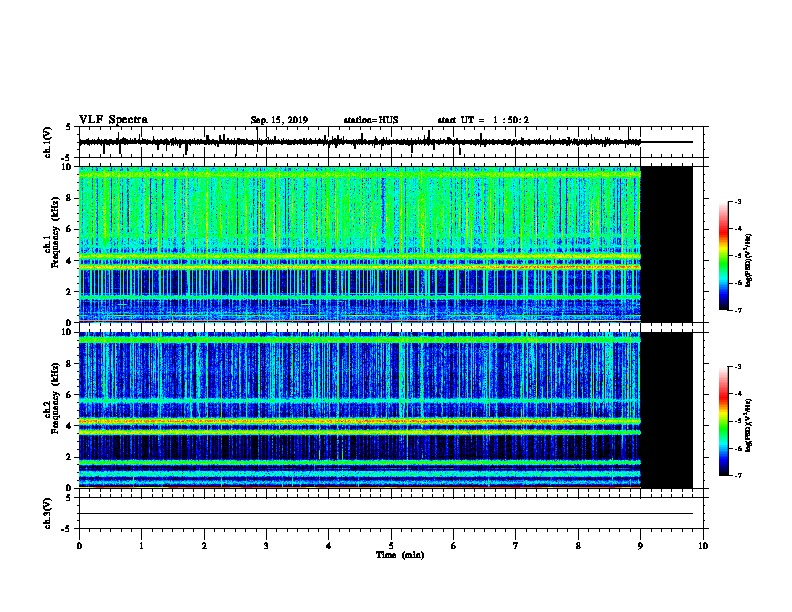Click time axis tick label "6"
This screenshot has width=792, height=612.
coord(453,546)
